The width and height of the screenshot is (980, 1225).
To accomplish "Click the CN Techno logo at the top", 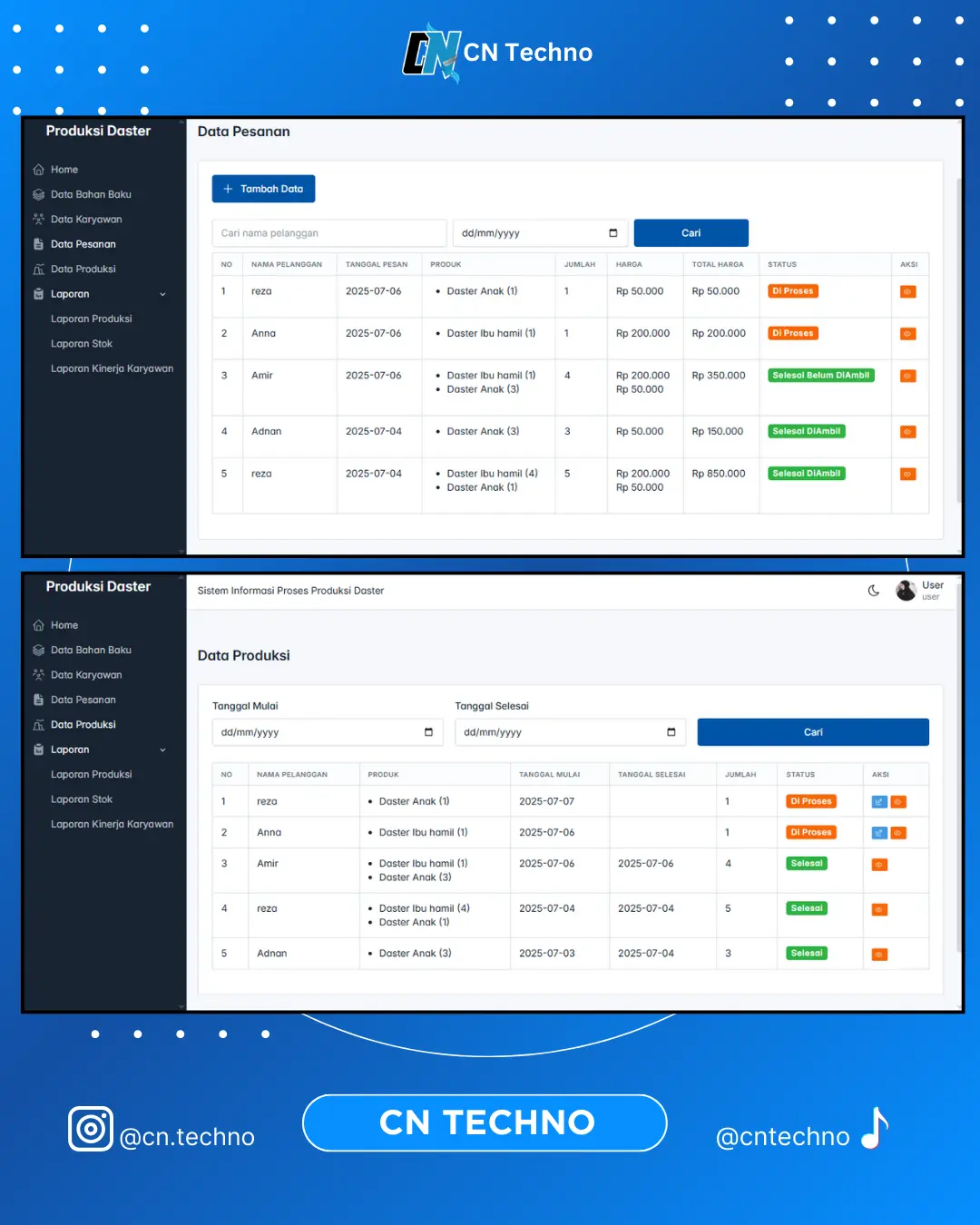I will [x=432, y=53].
